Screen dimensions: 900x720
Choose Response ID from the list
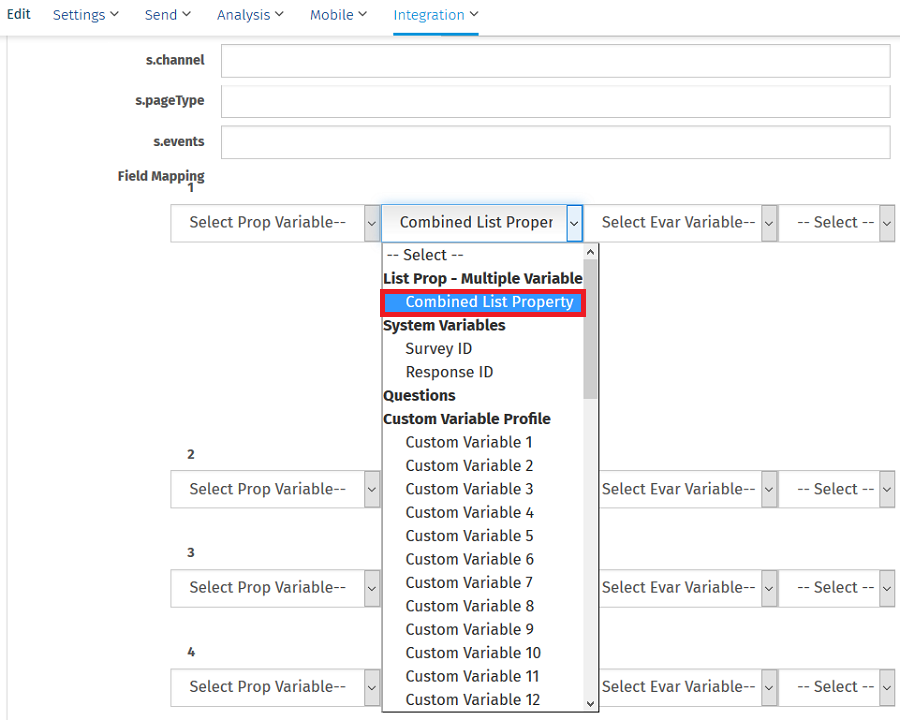pos(449,372)
